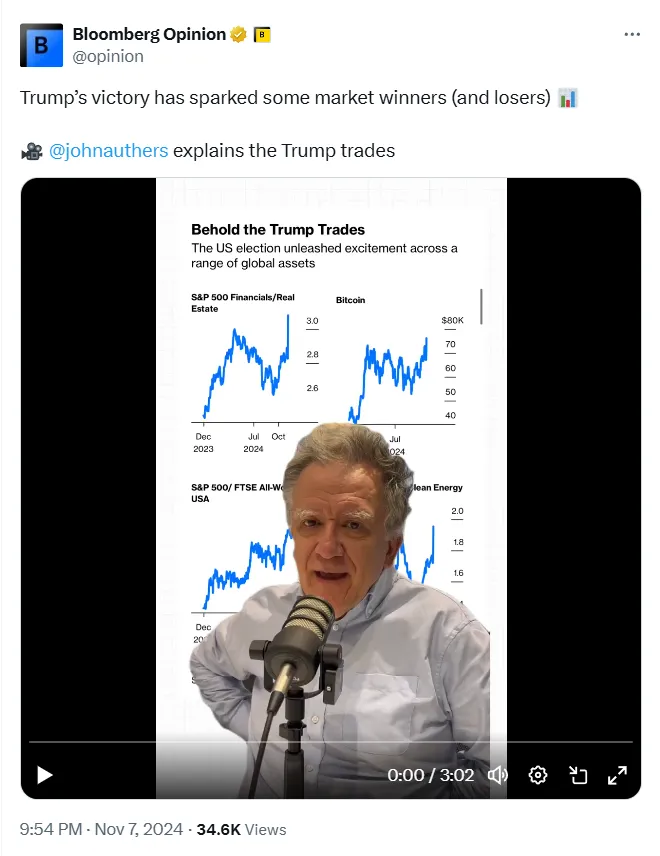660x856 pixels.
Task: Open the Bloomberg Opinion profile name link
Action: pos(149,35)
